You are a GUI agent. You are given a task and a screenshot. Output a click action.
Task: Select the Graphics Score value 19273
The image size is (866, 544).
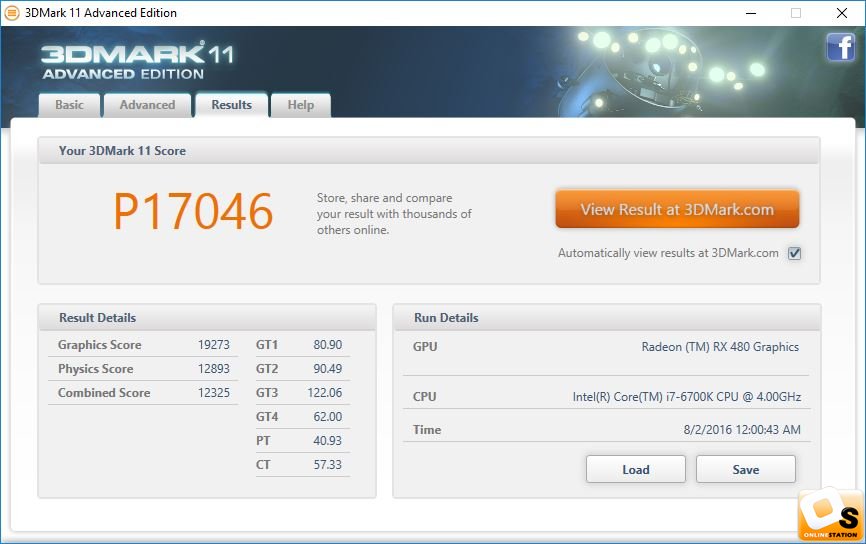pos(214,345)
